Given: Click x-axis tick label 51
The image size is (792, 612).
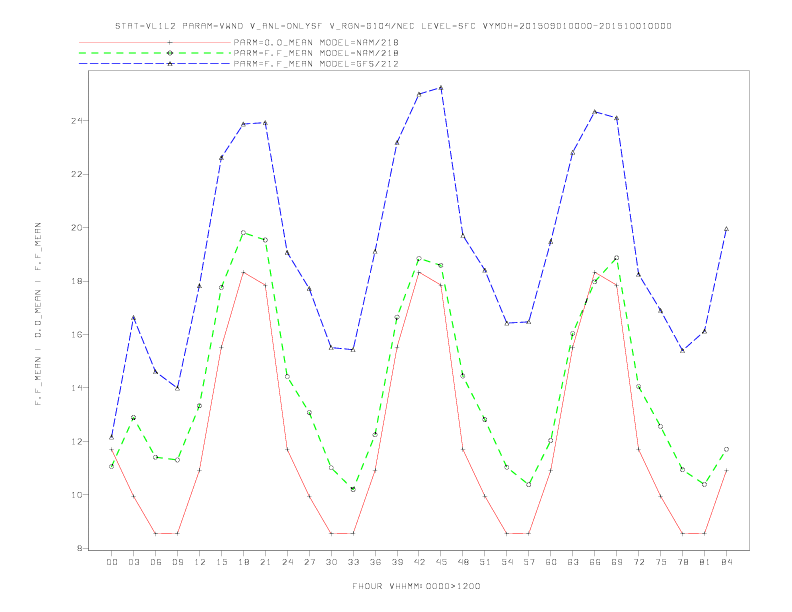Looking at the screenshot, I should click(x=485, y=562).
